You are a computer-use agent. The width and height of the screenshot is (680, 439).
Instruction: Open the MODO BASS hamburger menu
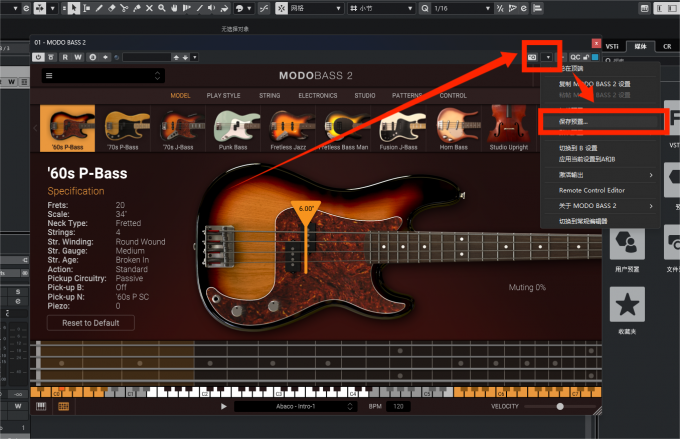tap(49, 76)
